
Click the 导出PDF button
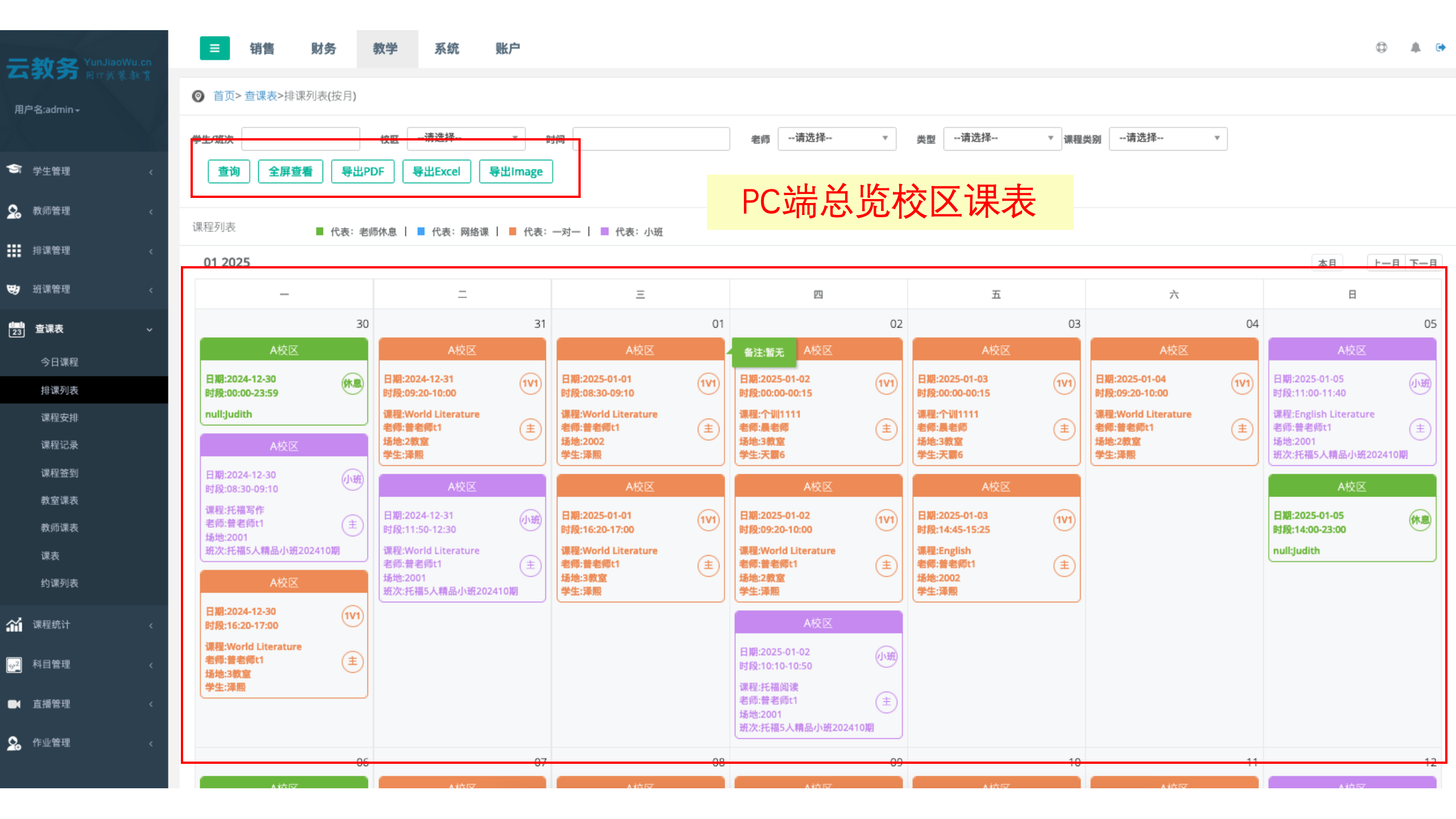(363, 172)
